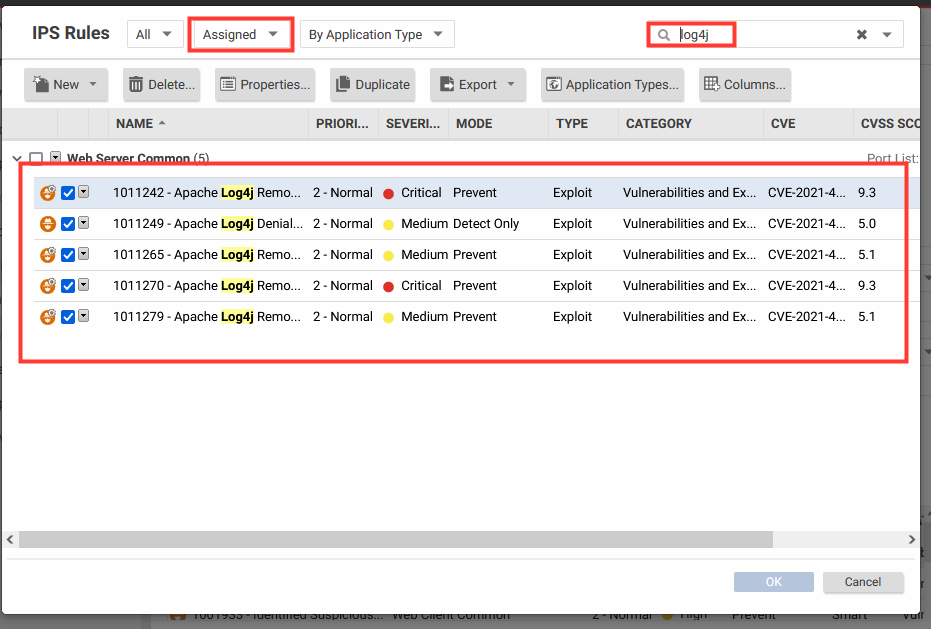Click the Medium yellow dot for 1011249

[x=388, y=225]
